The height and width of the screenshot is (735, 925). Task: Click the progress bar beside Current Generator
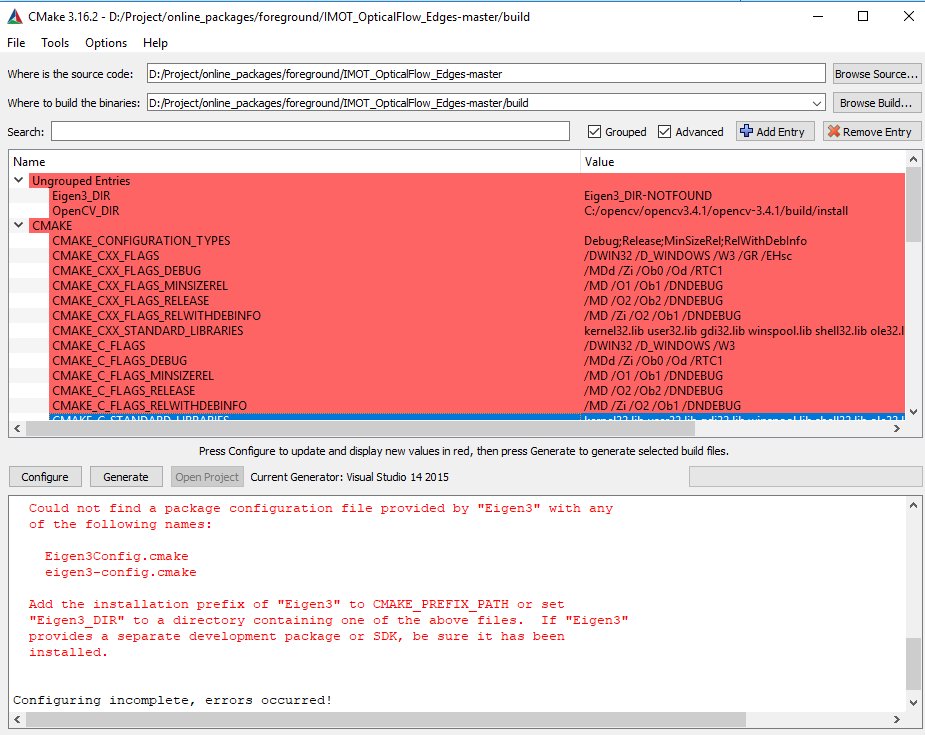805,477
